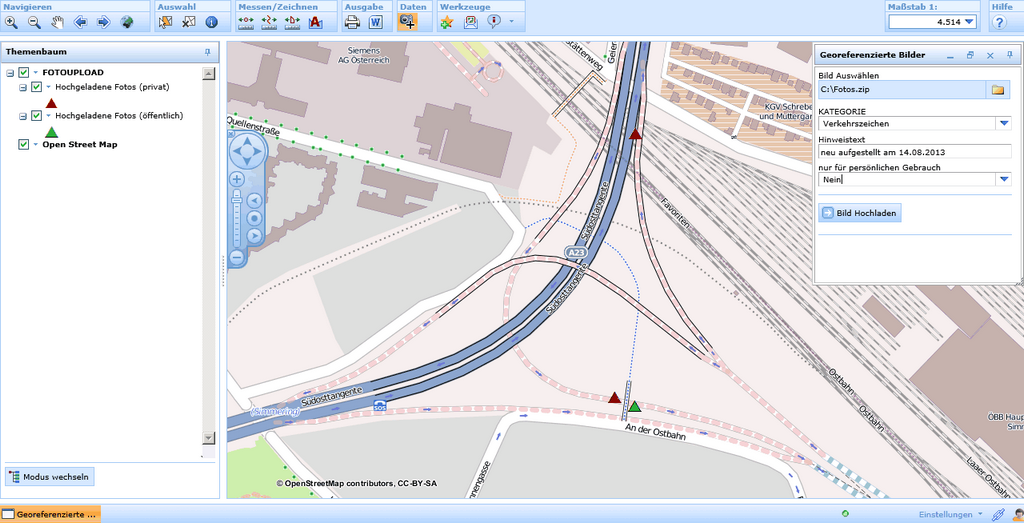
Task: Click the photo upload Daten tool
Action: (408, 22)
